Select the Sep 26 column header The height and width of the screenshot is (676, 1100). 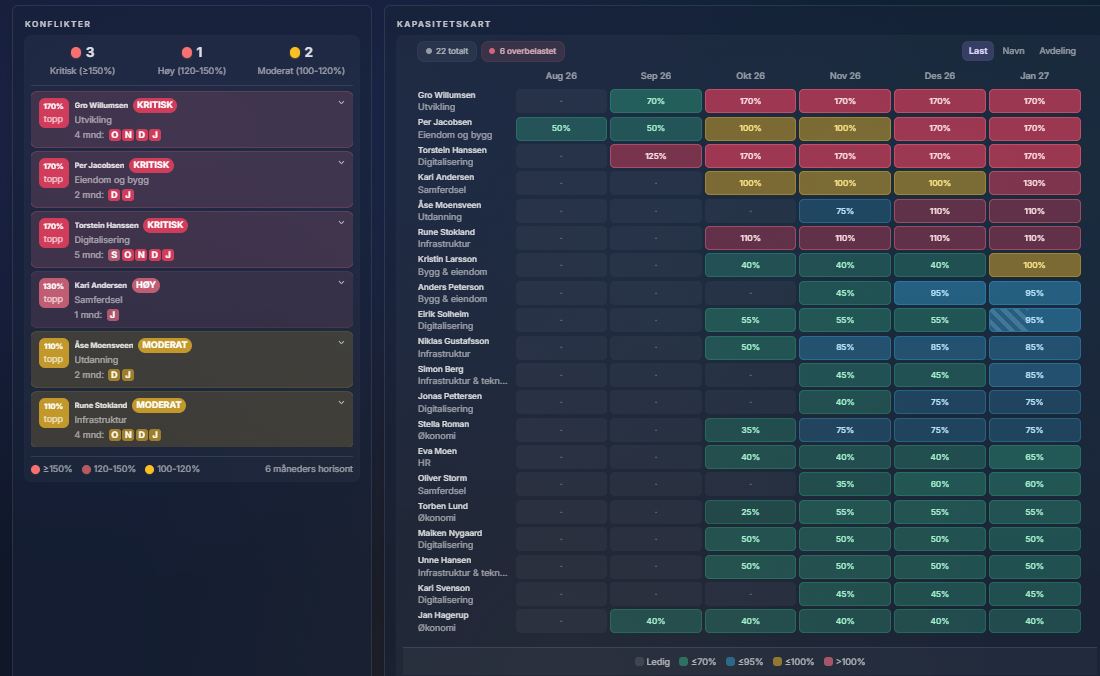click(x=655, y=76)
